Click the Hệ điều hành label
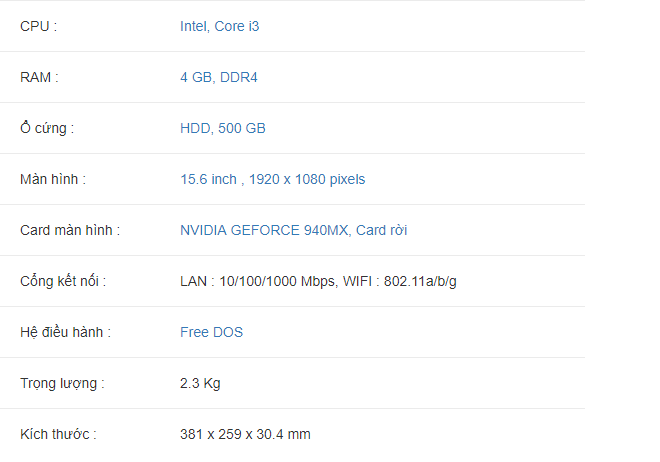This screenshot has width=660, height=462. [65, 332]
